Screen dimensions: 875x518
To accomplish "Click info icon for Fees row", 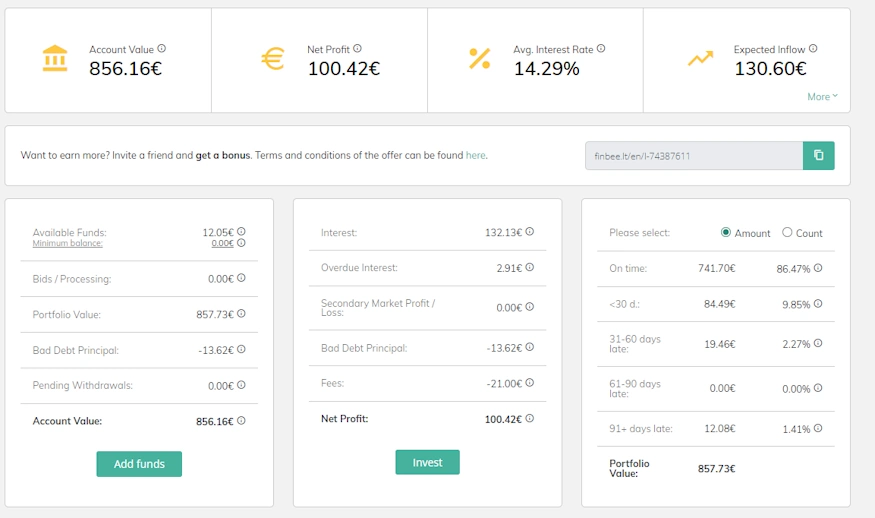I will (529, 383).
